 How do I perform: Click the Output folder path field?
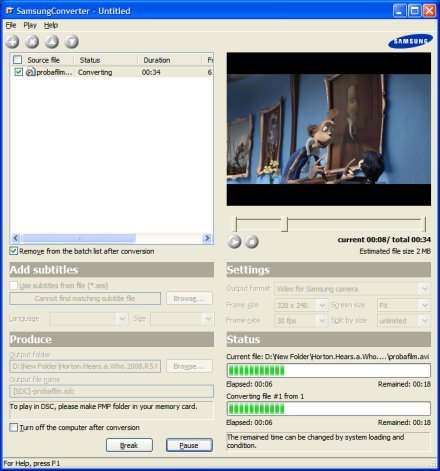pyautogui.click(x=85, y=366)
